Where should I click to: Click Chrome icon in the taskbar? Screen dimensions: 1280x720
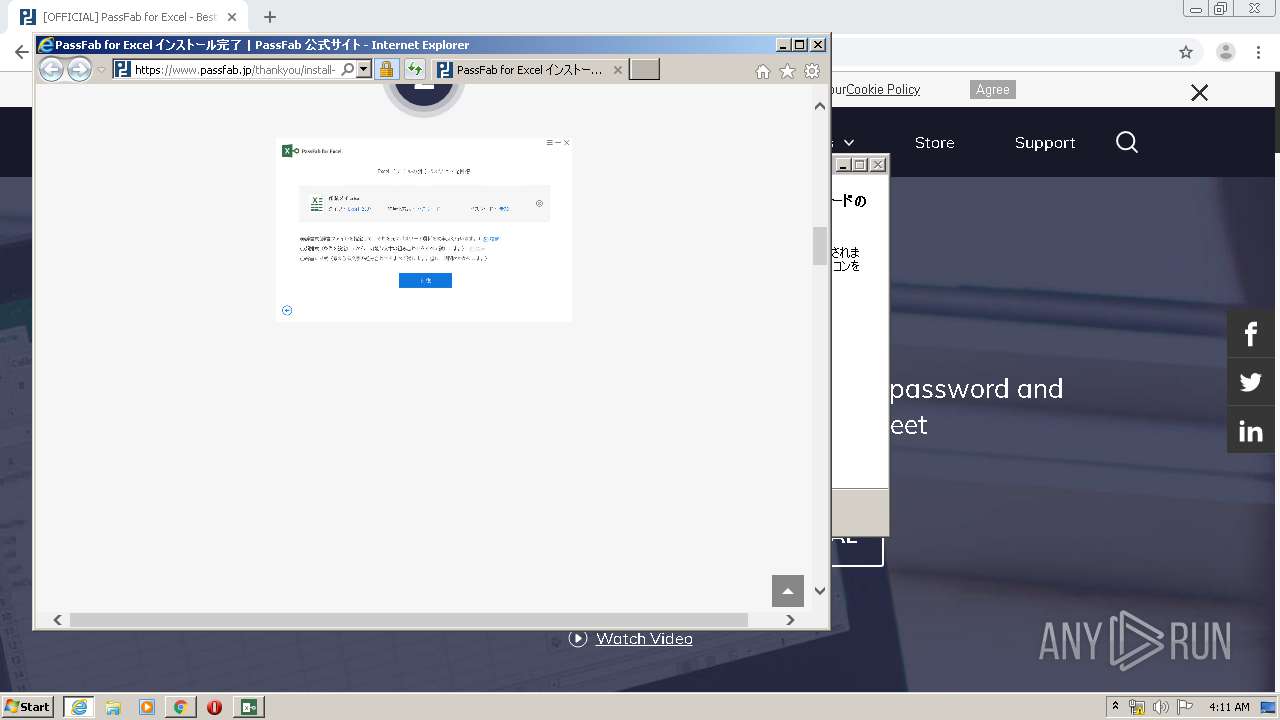[x=180, y=707]
